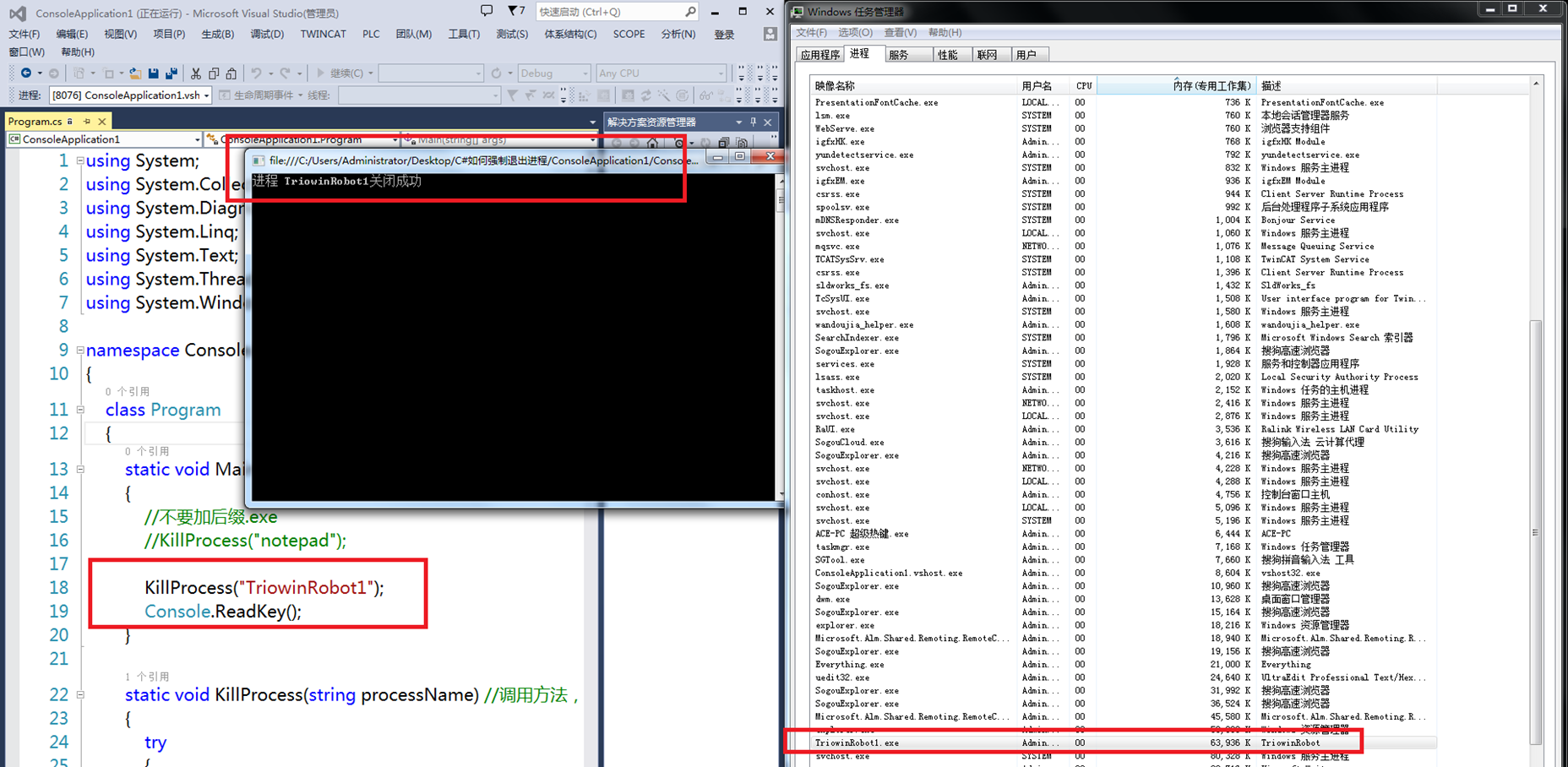This screenshot has height=767, width=1568.
Task: Open the SCOPE menu
Action: click(629, 35)
